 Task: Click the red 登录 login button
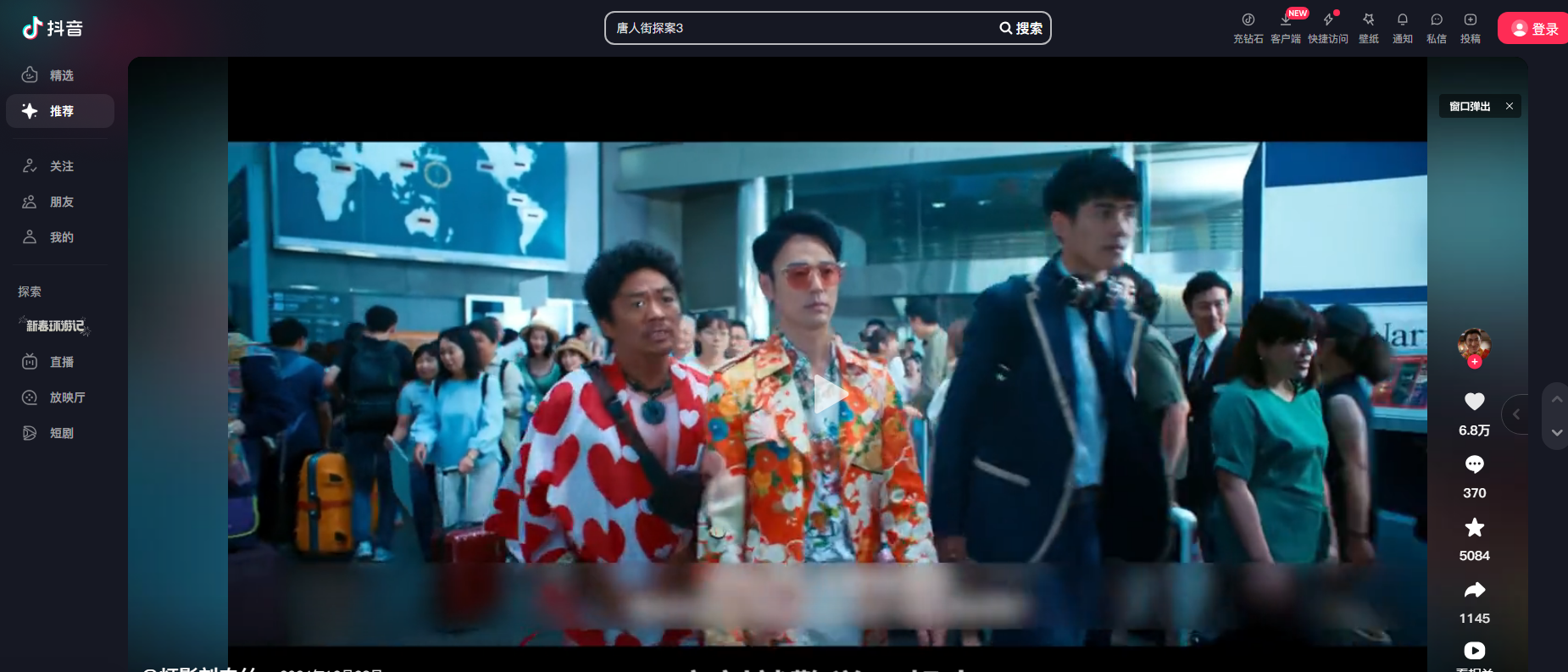point(1533,28)
